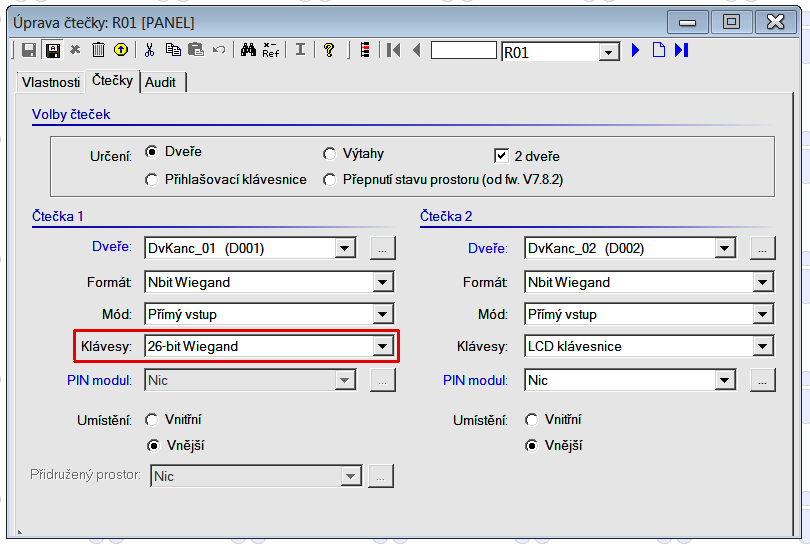Switch to the Vlastnosti tab
Viewport: 810px width, 544px height.
coord(50,82)
